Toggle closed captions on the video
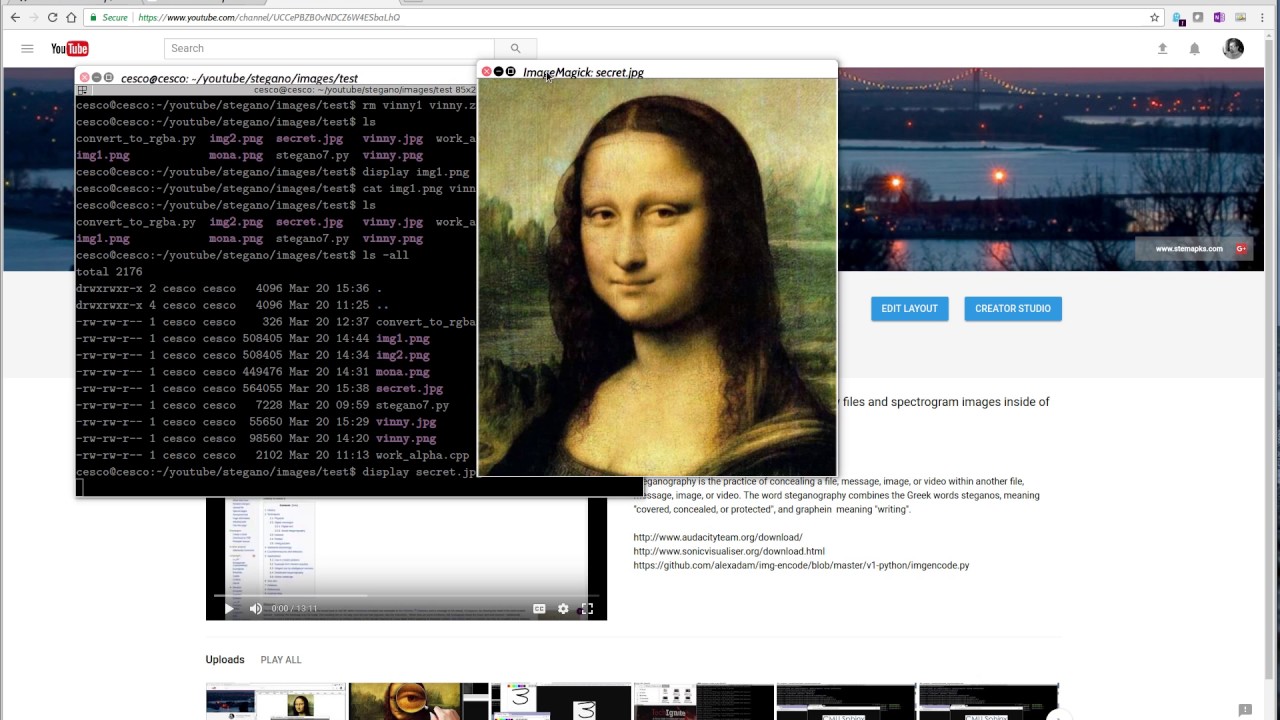Screen dimensions: 1280x720 pyautogui.click(x=539, y=608)
